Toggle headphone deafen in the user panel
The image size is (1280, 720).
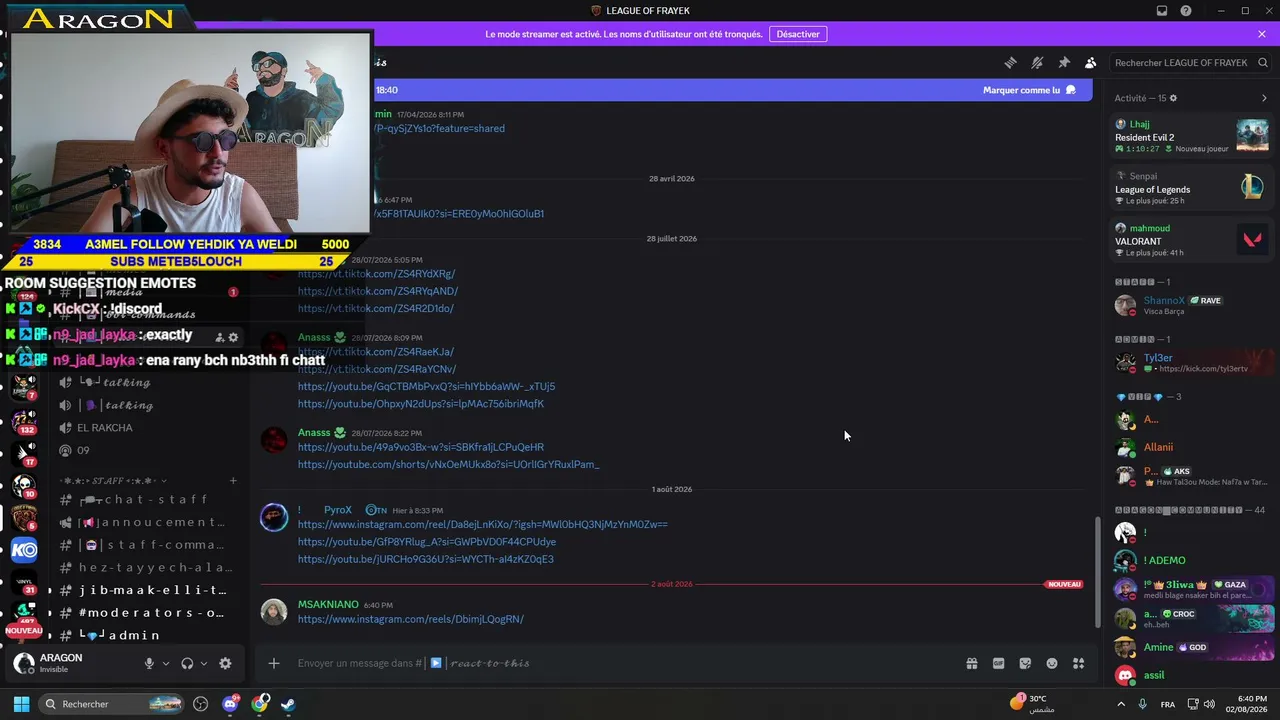pyautogui.click(x=187, y=663)
